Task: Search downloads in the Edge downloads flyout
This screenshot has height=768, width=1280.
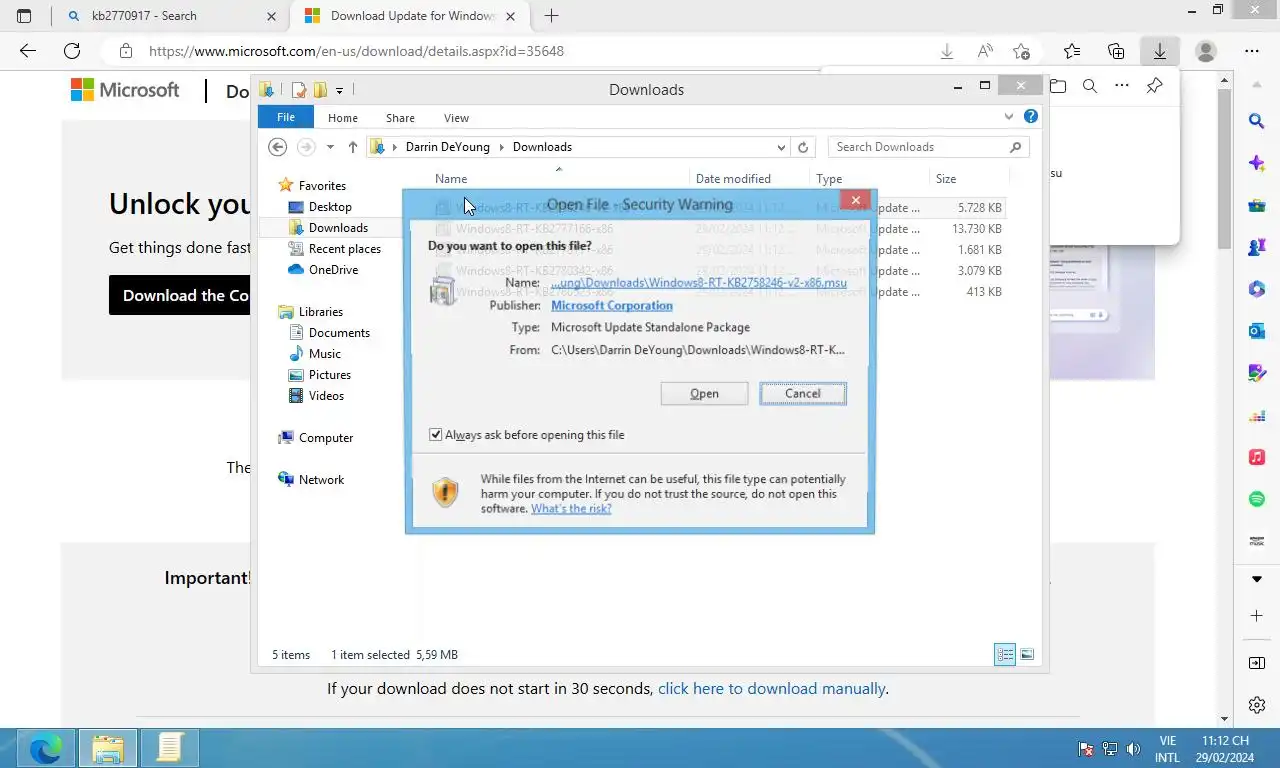Action: pyautogui.click(x=1090, y=86)
